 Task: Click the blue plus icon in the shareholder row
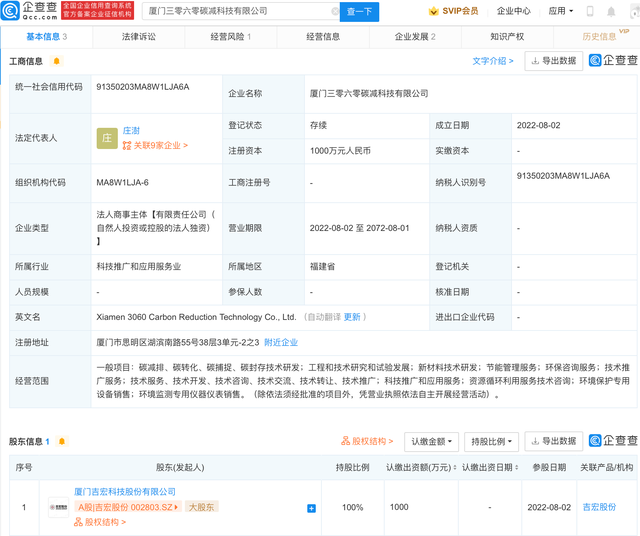tap(311, 508)
